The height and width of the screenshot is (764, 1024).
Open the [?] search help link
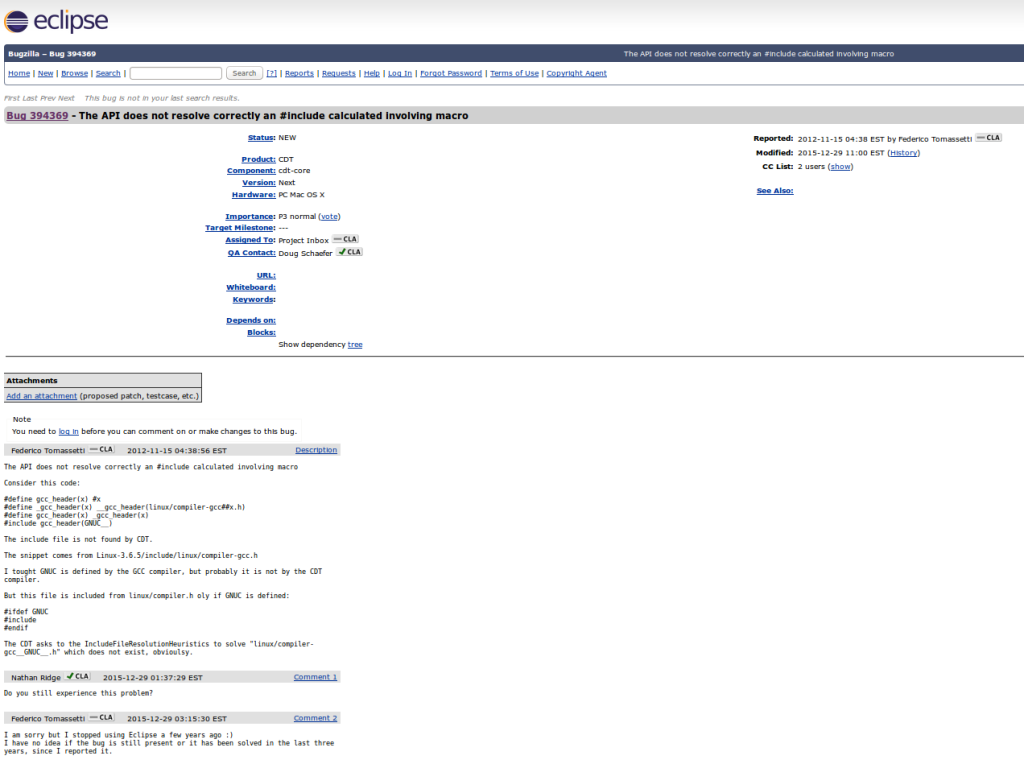(x=271, y=73)
